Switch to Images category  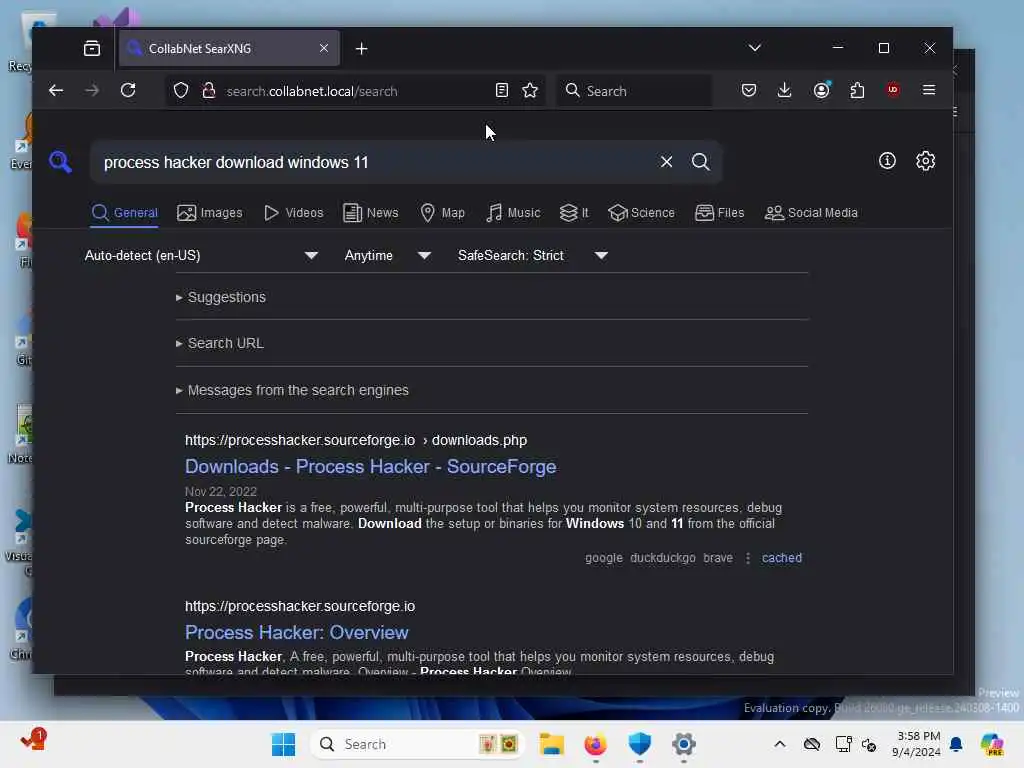210,213
